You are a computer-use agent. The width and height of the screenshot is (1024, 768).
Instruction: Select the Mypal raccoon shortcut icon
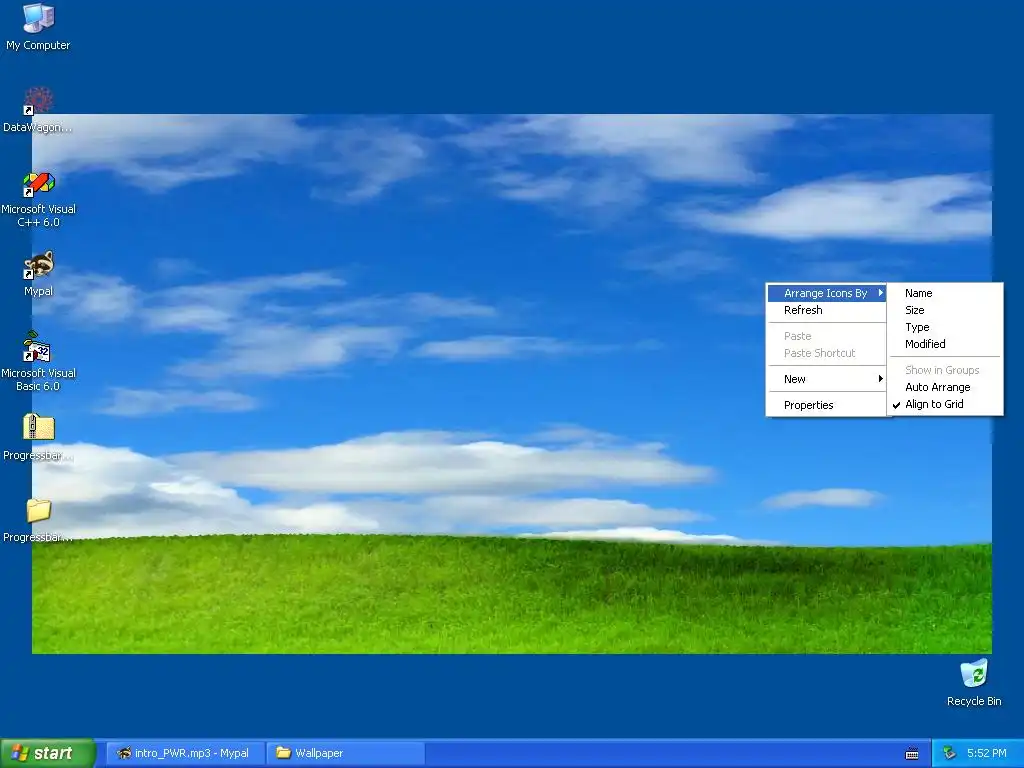click(39, 264)
